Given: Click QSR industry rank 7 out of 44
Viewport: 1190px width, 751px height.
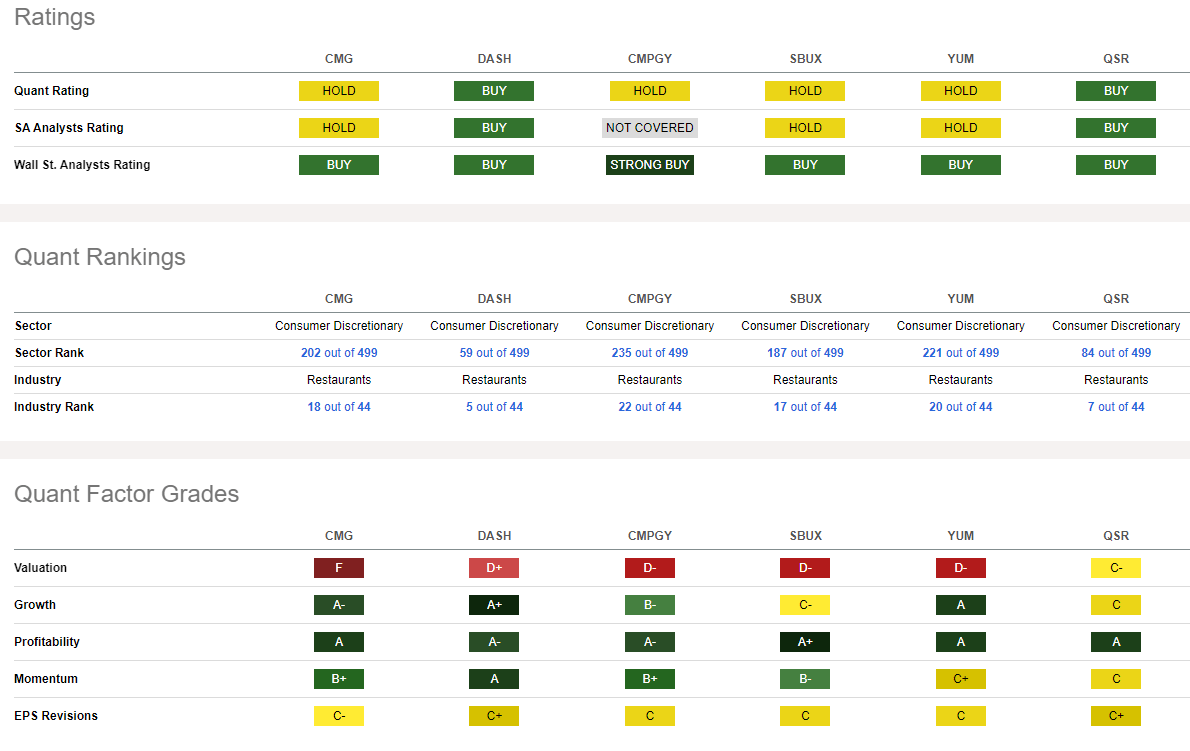Looking at the screenshot, I should tap(1116, 407).
